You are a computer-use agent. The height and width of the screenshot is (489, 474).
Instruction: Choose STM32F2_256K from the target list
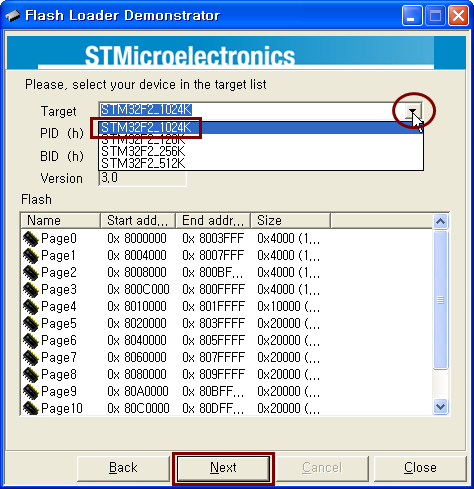[x=143, y=152]
